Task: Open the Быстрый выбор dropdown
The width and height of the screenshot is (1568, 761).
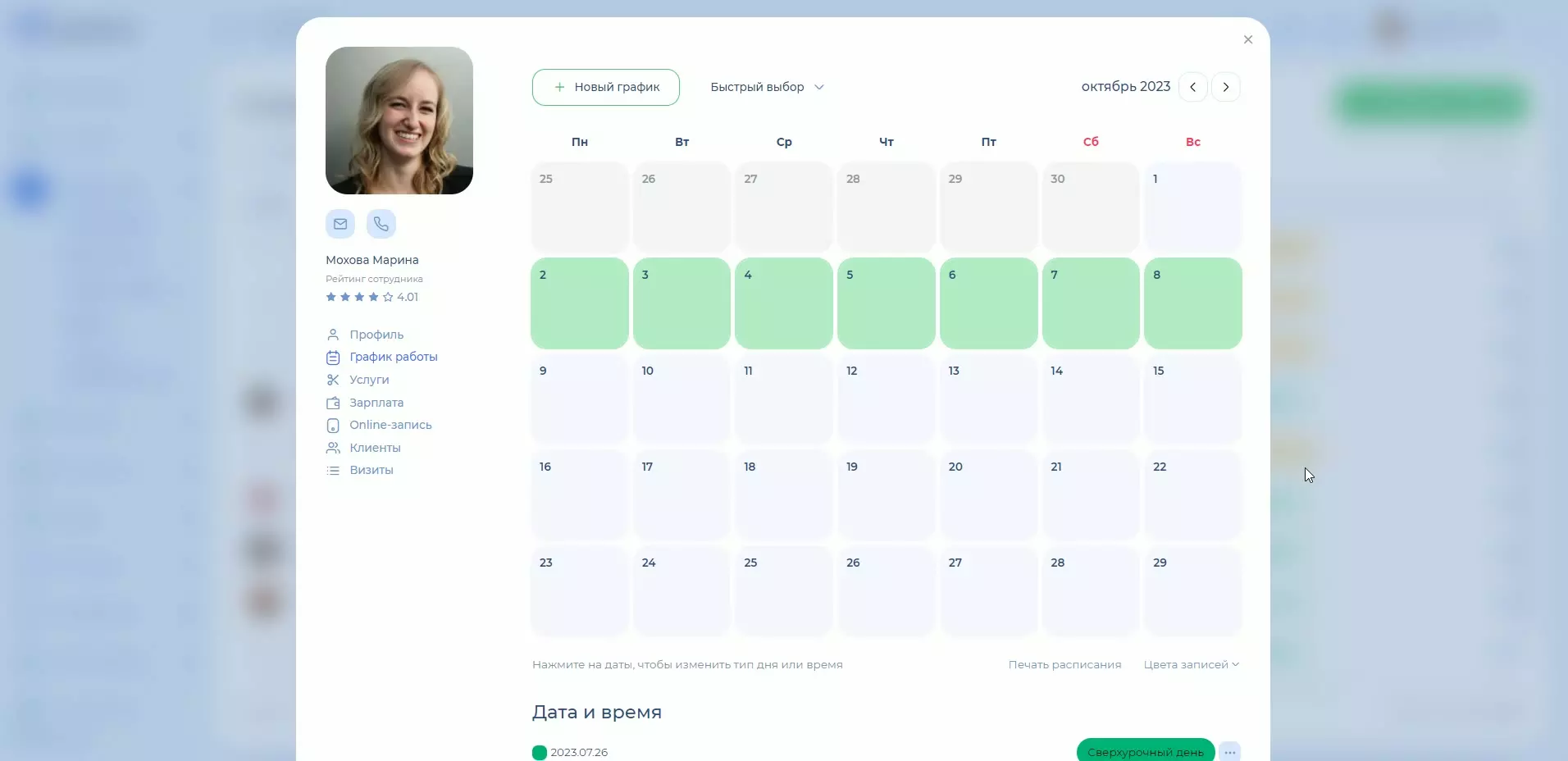Action: 766,87
